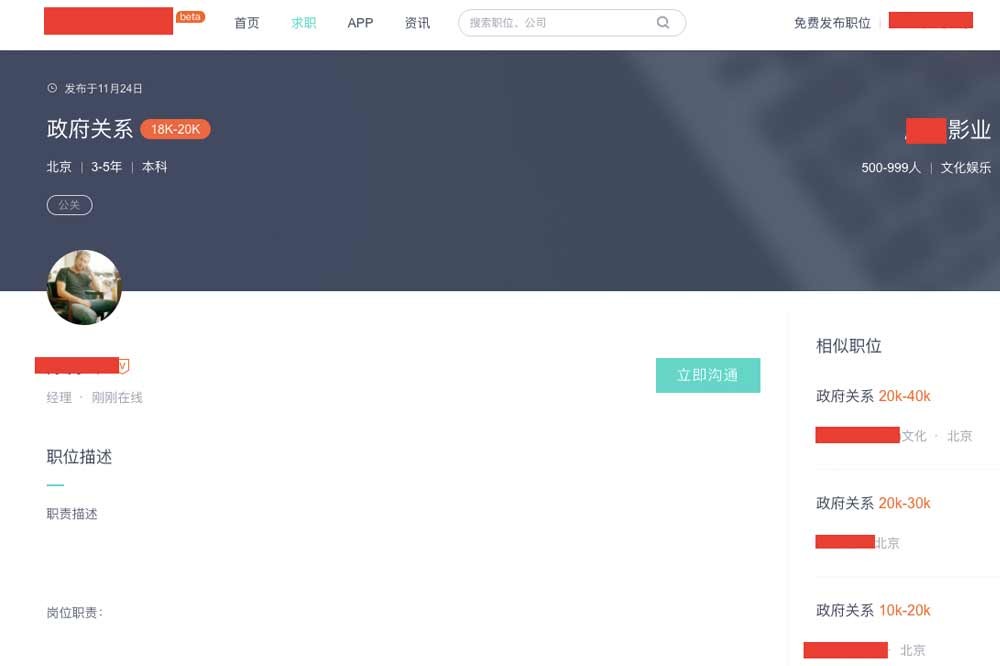Click the 18K-20K salary badge

tap(175, 129)
